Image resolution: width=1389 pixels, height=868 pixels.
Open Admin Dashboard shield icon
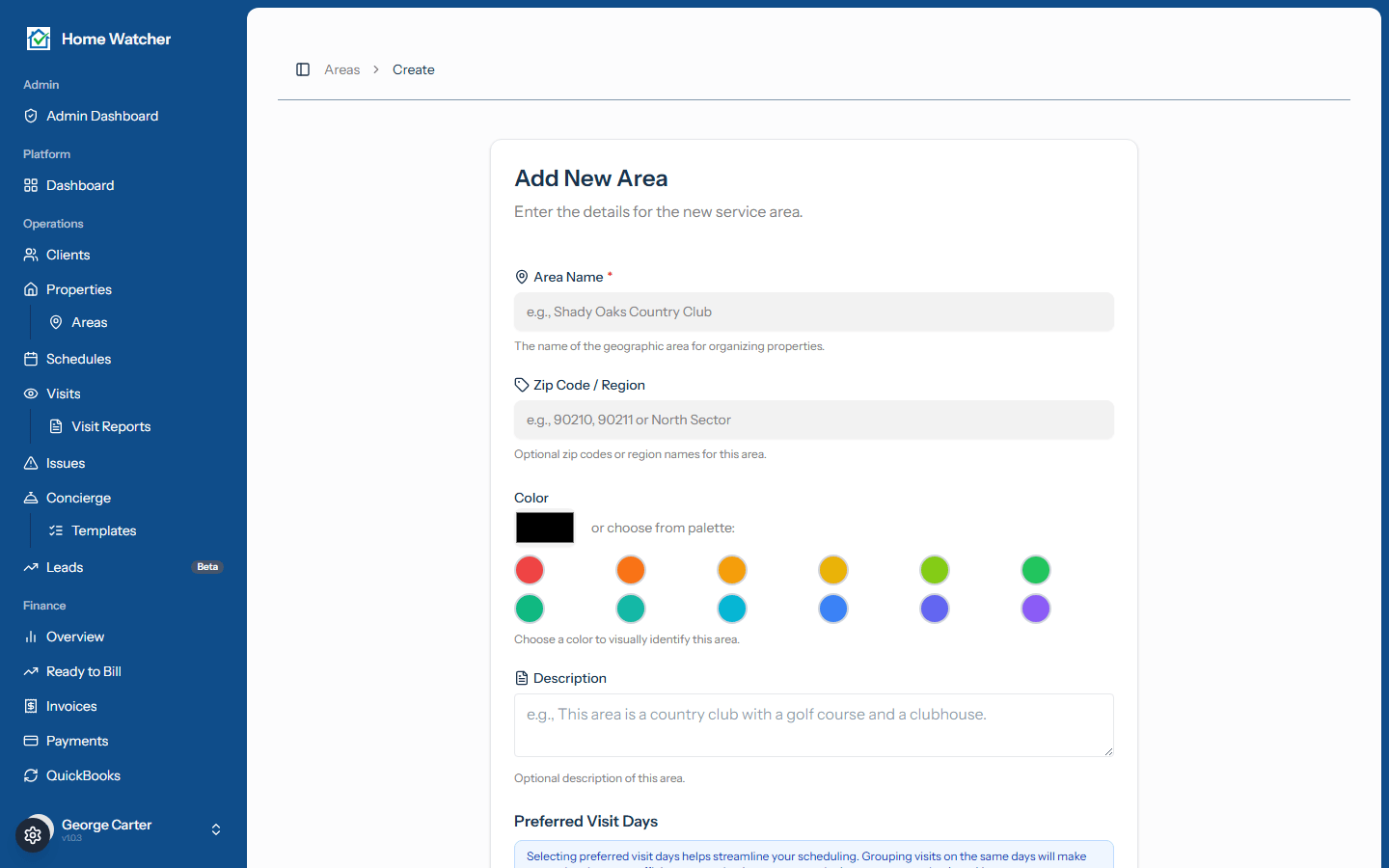coord(31,116)
